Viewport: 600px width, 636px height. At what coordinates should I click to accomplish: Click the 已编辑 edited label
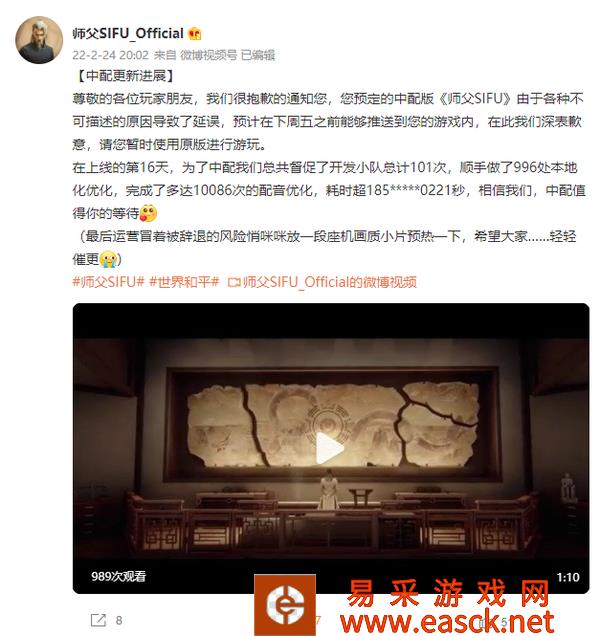pos(258,55)
